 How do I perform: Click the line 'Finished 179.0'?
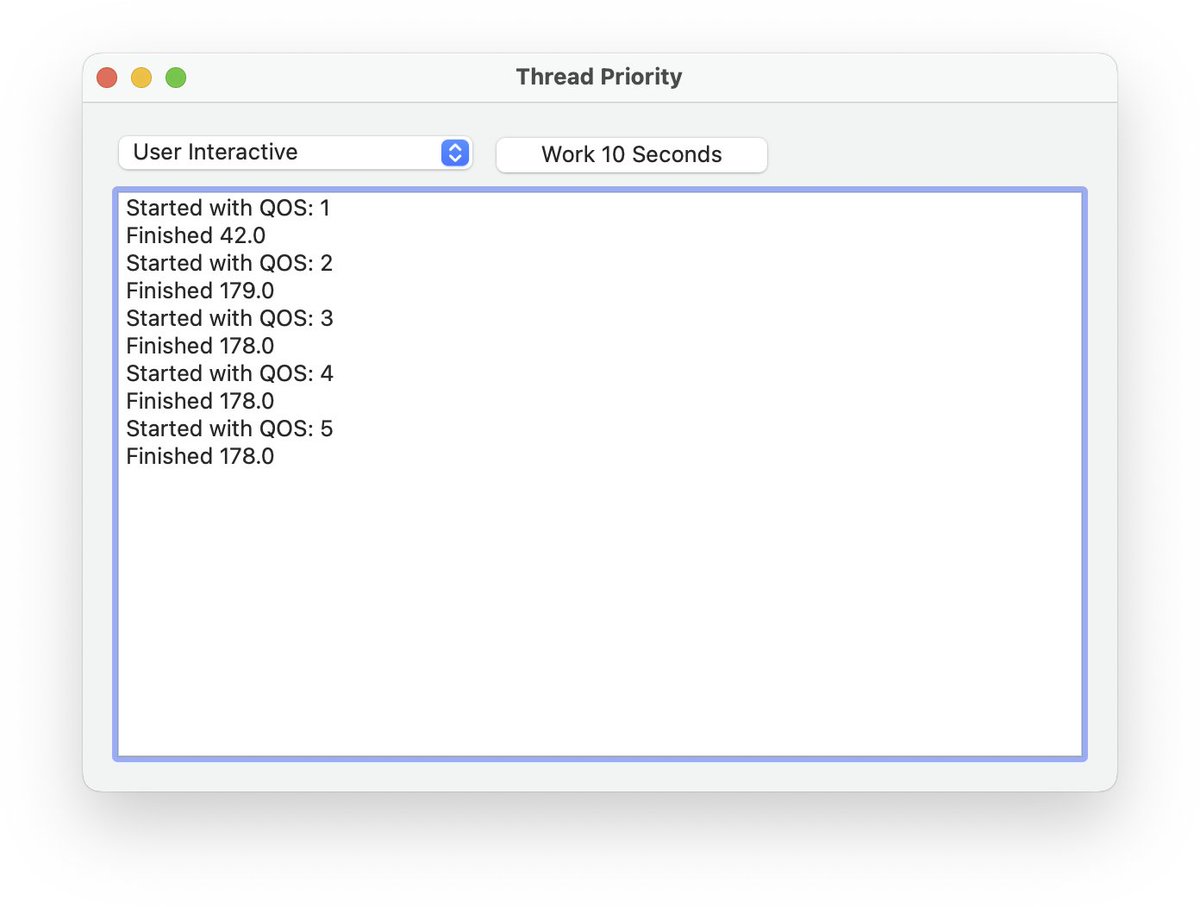[x=200, y=291]
